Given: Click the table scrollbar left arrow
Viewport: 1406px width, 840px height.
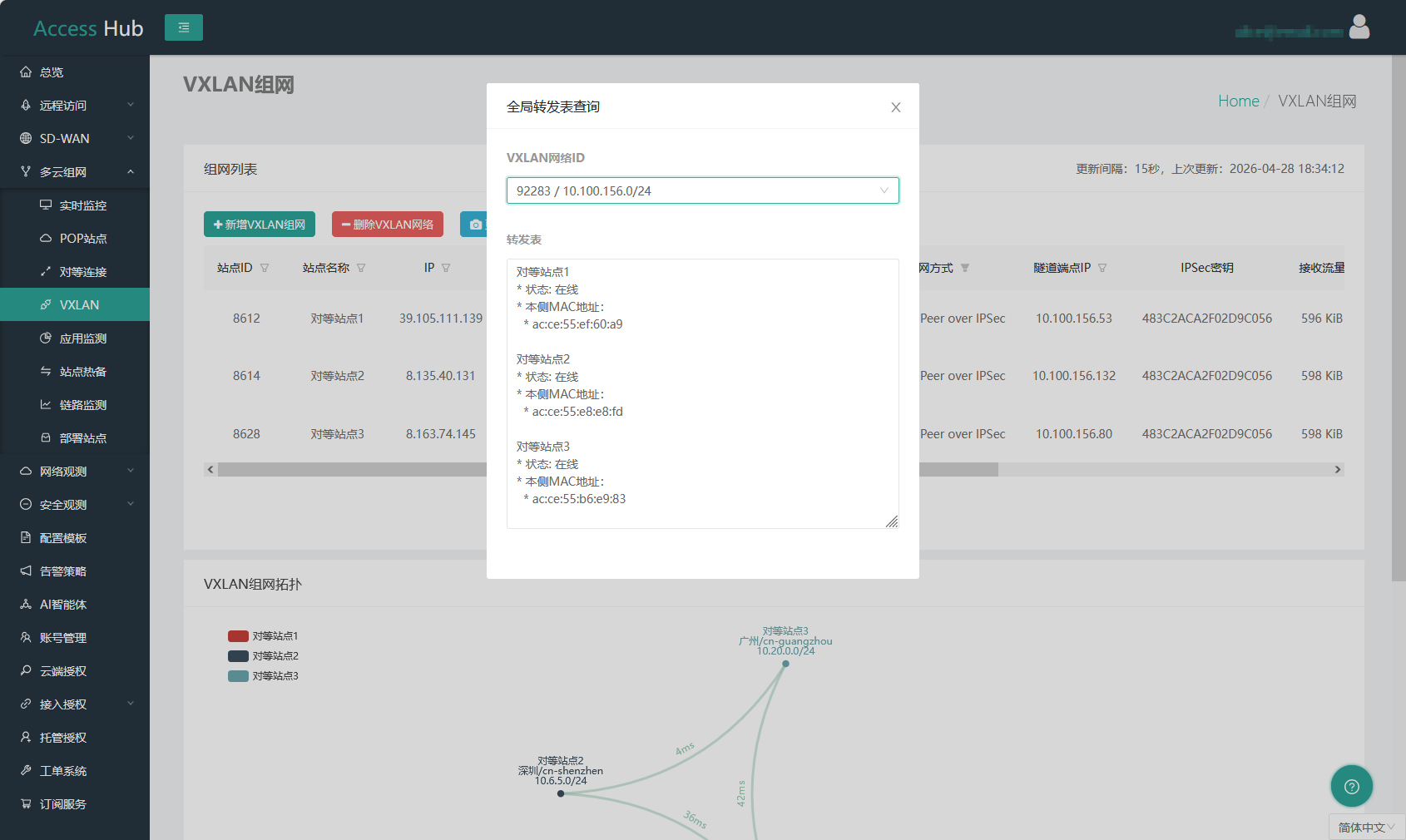Looking at the screenshot, I should pos(210,470).
